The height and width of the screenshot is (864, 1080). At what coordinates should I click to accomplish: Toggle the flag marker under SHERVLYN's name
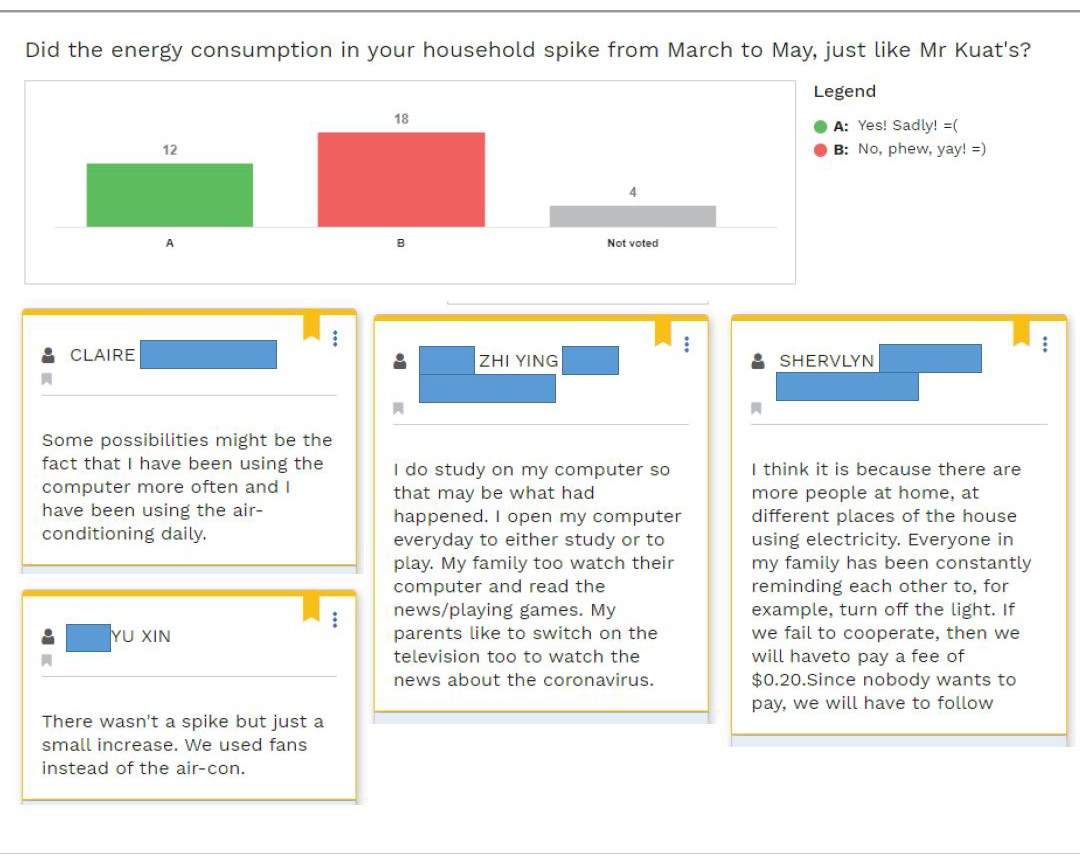757,407
